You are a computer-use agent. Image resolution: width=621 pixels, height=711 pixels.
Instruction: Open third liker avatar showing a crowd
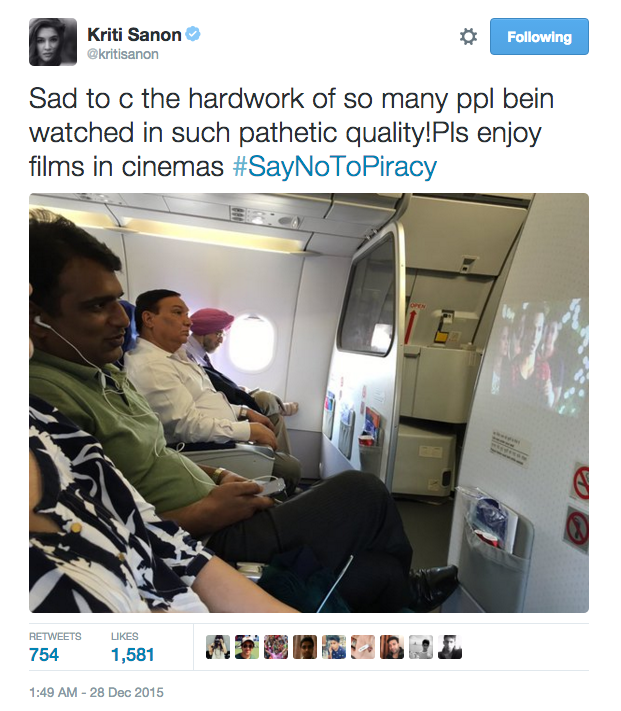pyautogui.click(x=276, y=647)
